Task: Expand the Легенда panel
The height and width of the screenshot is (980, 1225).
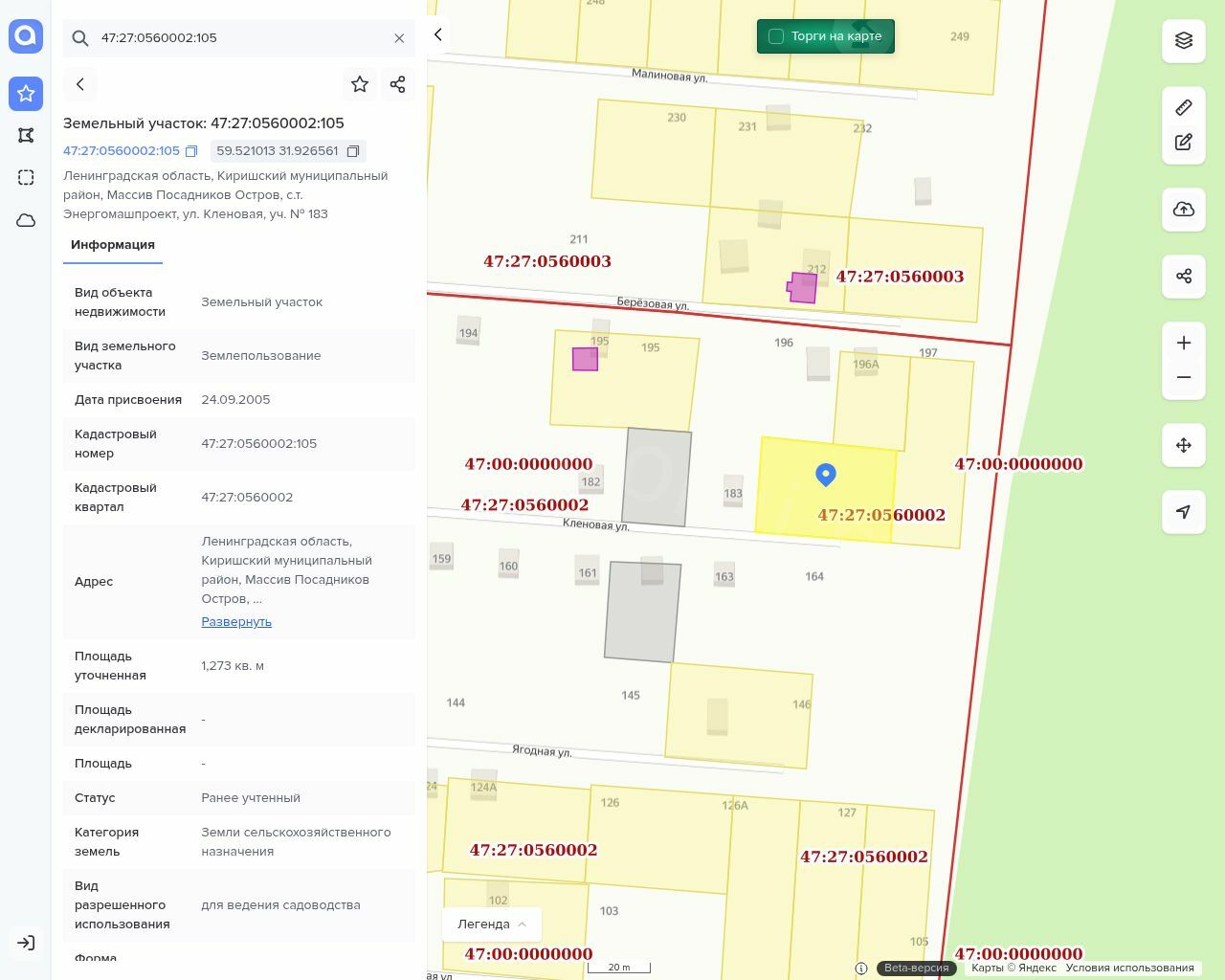Action: [x=492, y=924]
